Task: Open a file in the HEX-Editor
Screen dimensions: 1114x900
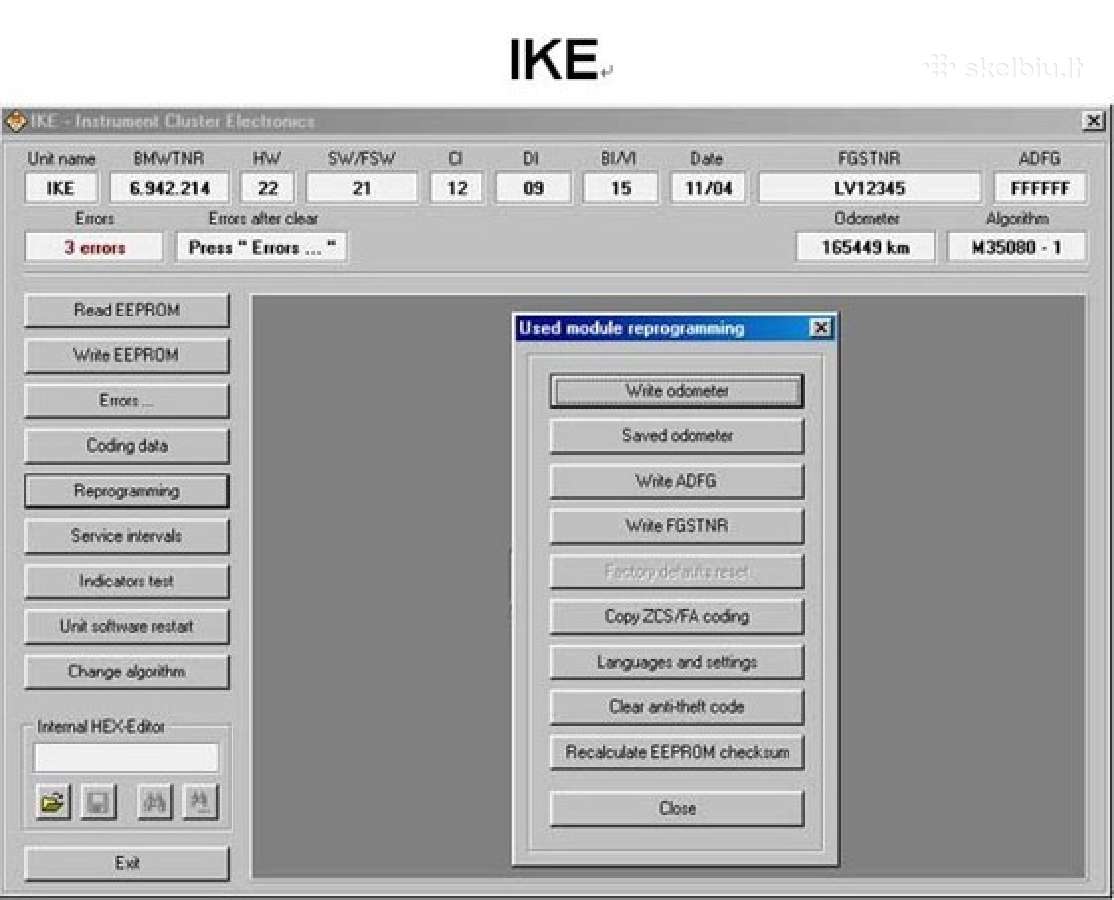Action: 53,802
